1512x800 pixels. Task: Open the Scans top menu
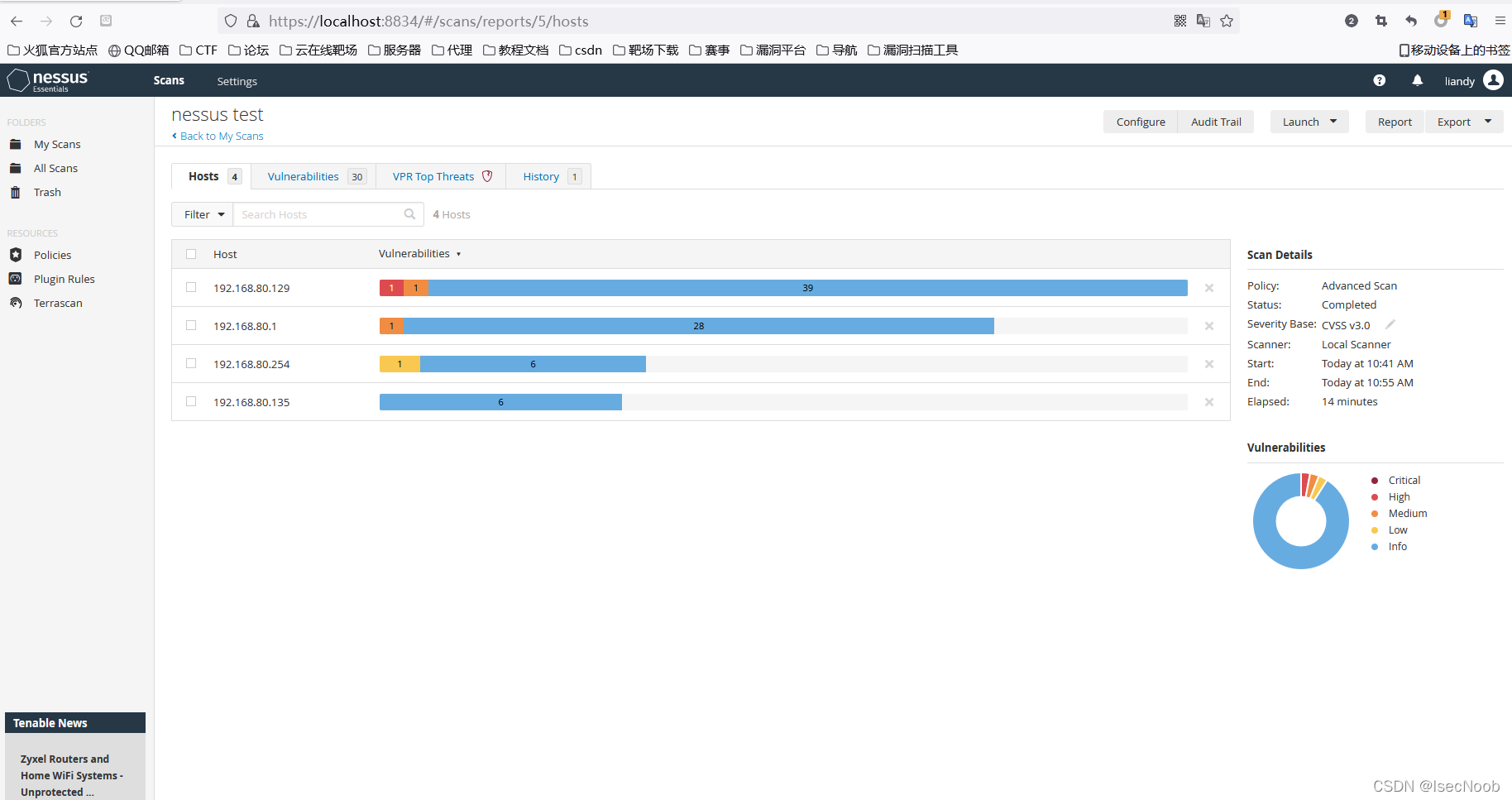pos(169,80)
